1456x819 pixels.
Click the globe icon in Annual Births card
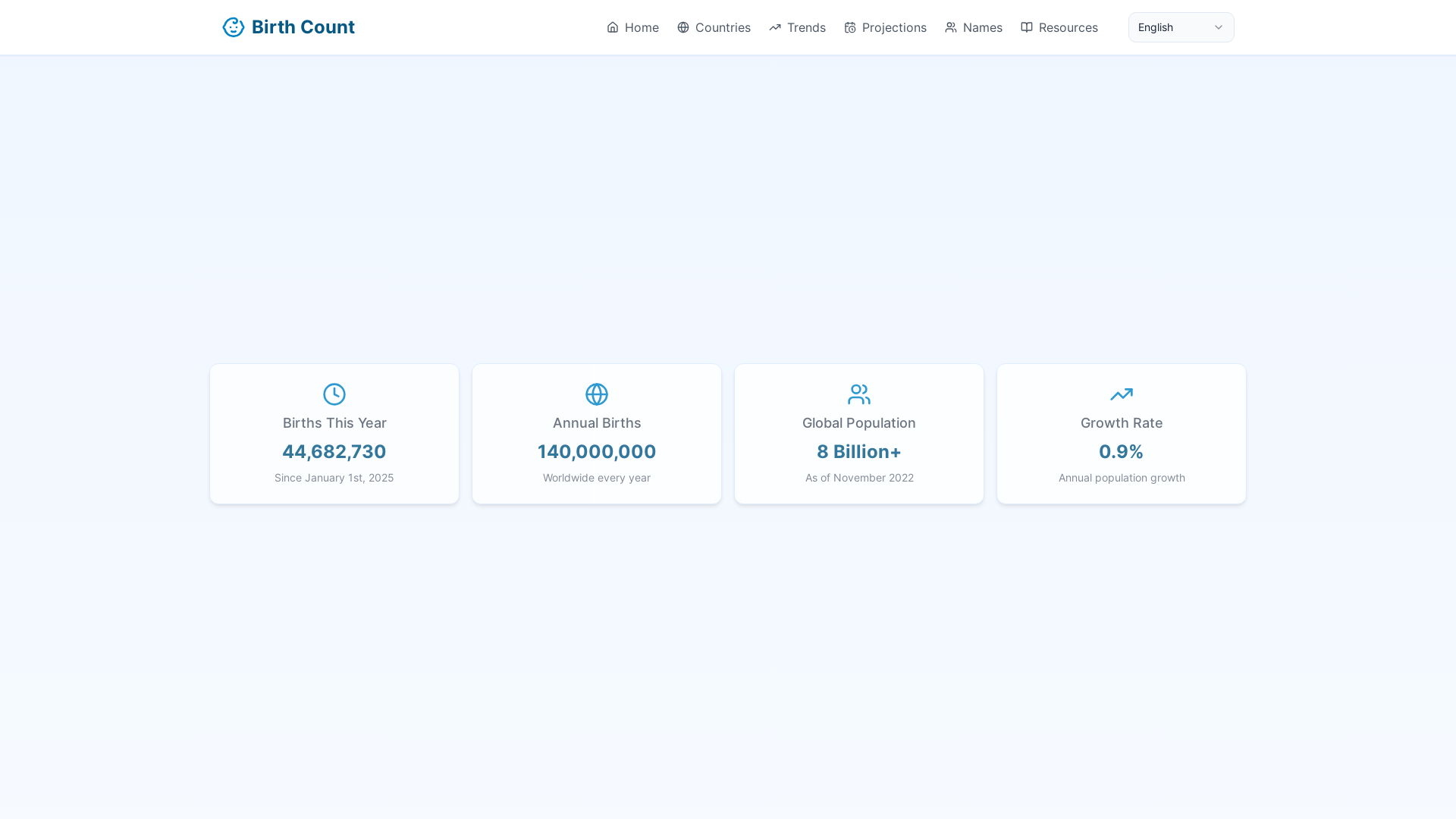pyautogui.click(x=597, y=394)
